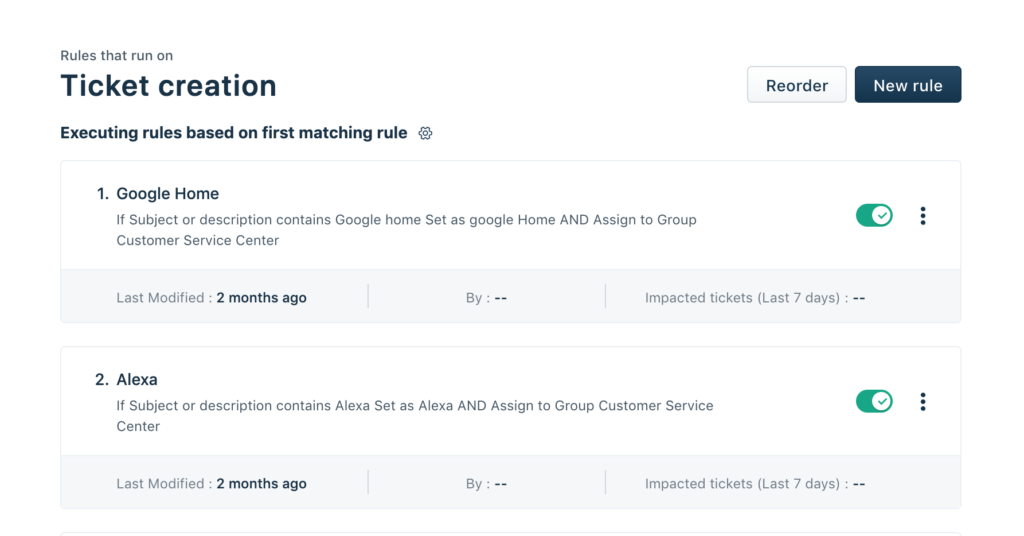This screenshot has height=536, width=1024.
Task: Click the Ticket creation heading
Action: (x=168, y=86)
